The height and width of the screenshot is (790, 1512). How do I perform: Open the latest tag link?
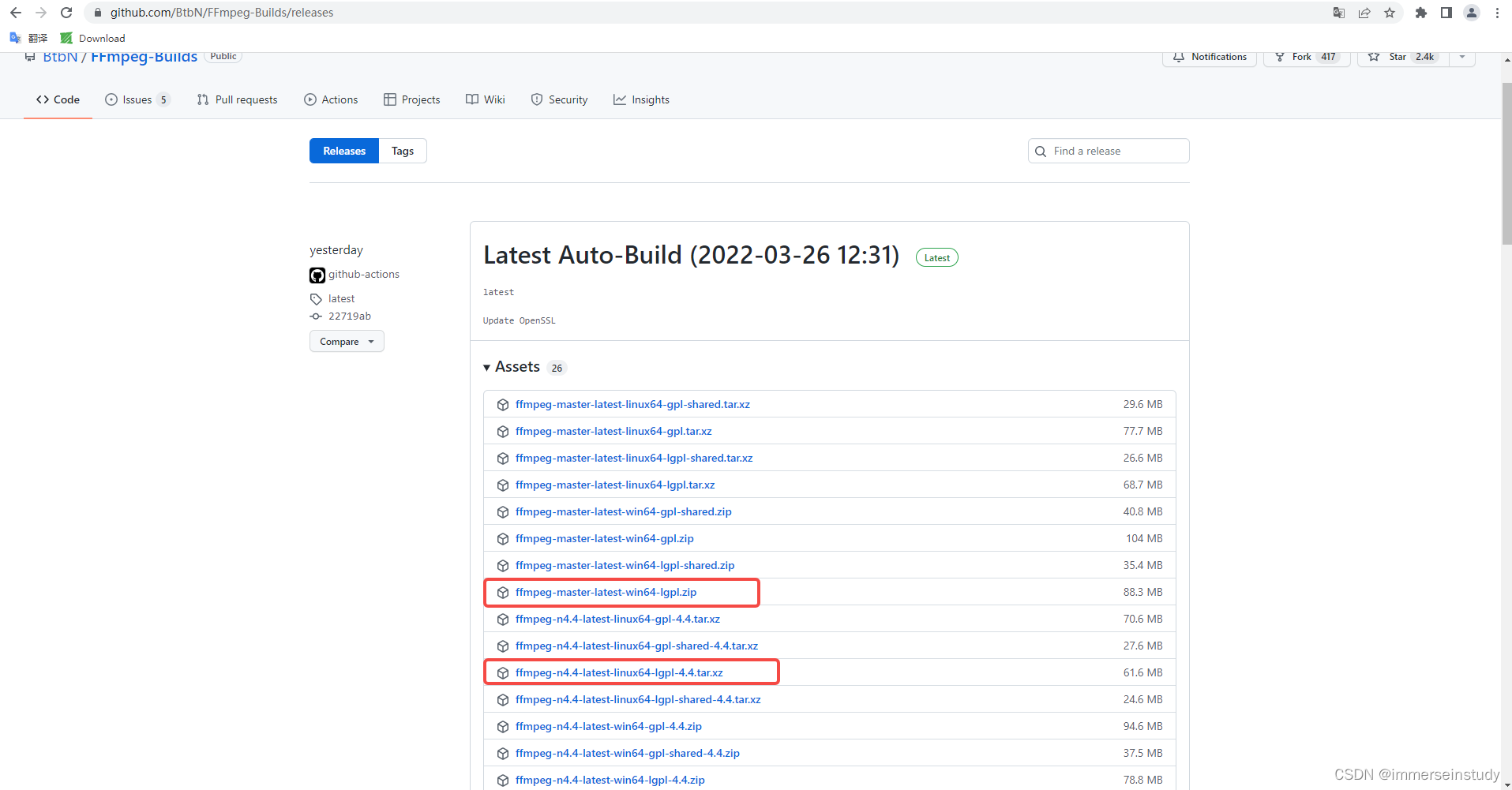point(341,298)
